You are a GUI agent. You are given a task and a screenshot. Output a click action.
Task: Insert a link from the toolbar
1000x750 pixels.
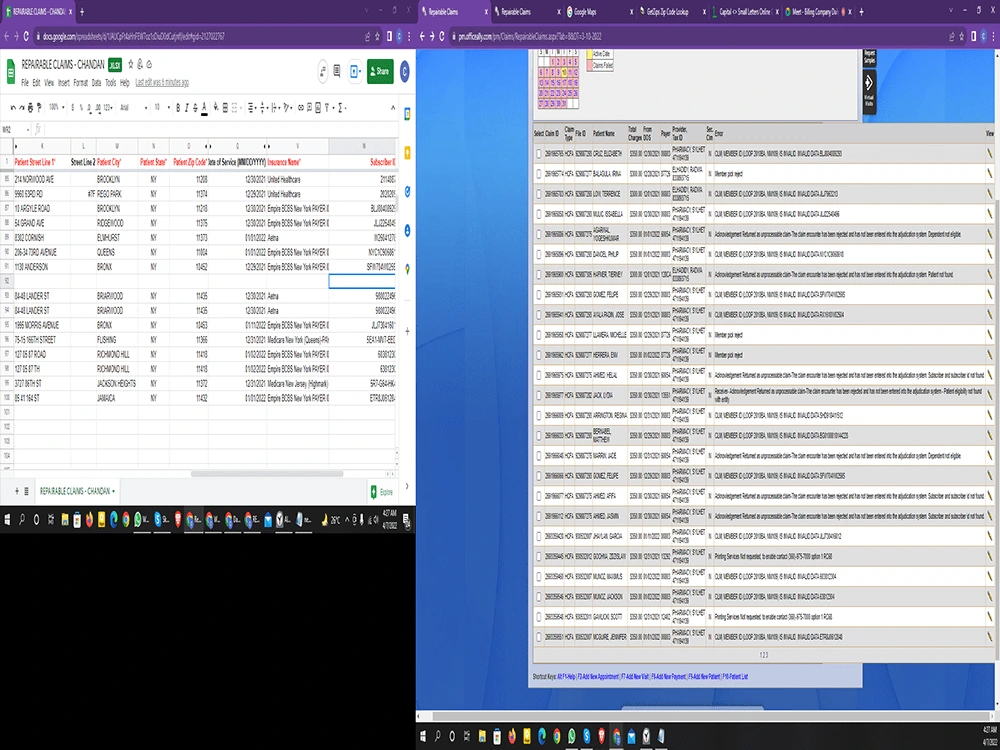301,108
